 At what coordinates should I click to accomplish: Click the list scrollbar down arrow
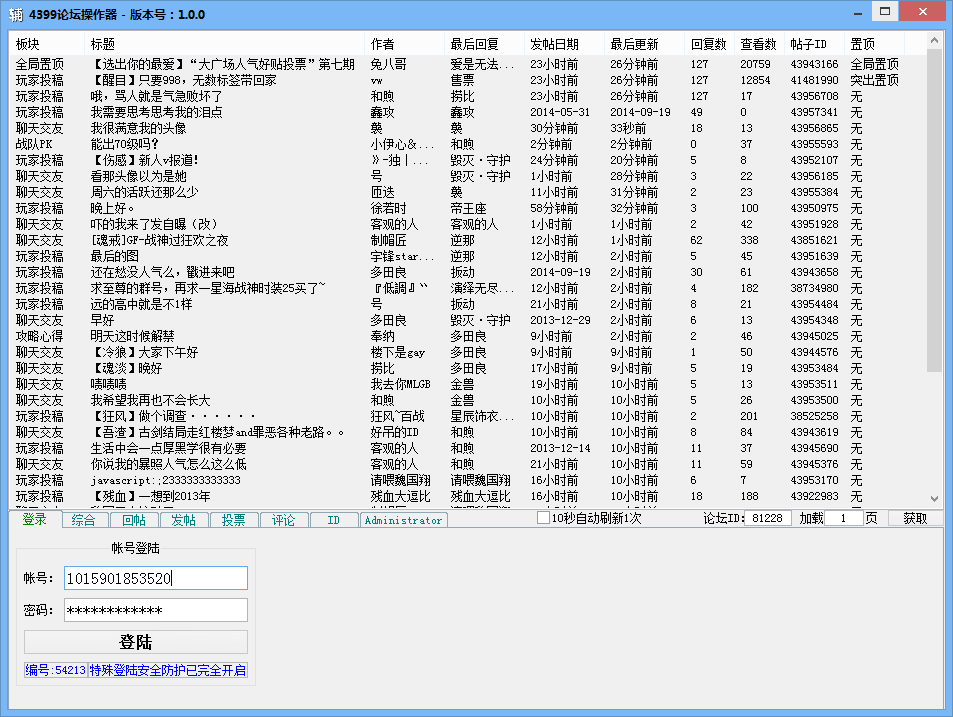click(934, 499)
